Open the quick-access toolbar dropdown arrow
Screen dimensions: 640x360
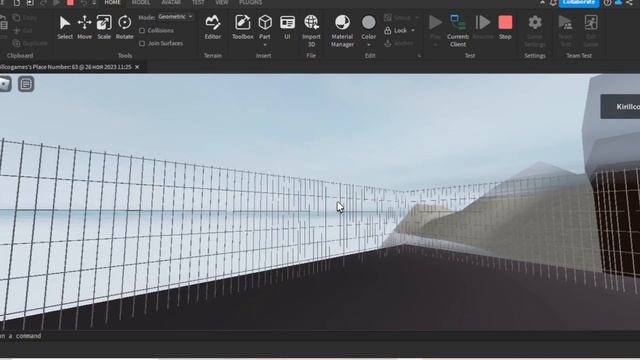[94, 2]
